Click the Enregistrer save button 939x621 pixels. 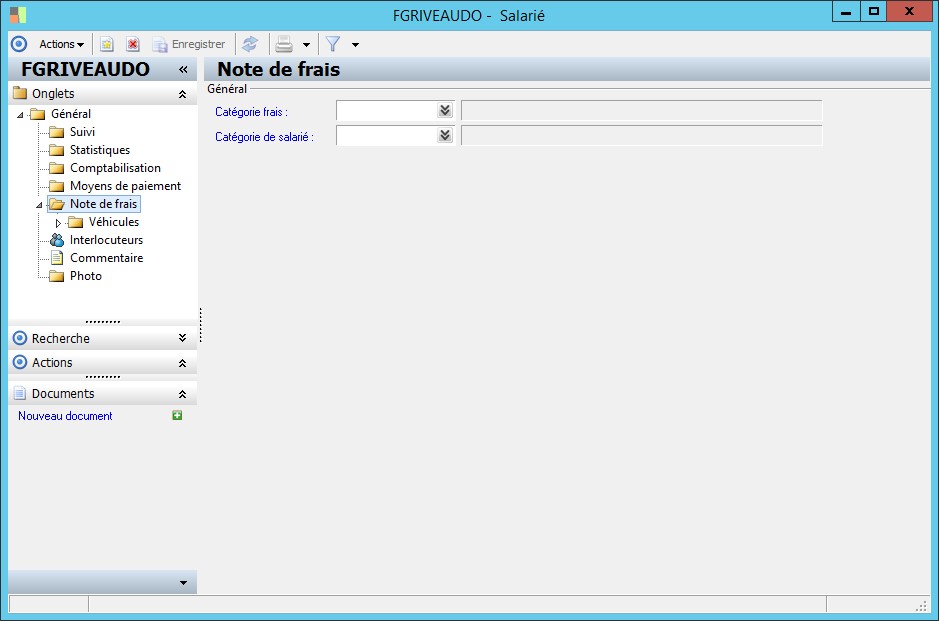(x=189, y=44)
